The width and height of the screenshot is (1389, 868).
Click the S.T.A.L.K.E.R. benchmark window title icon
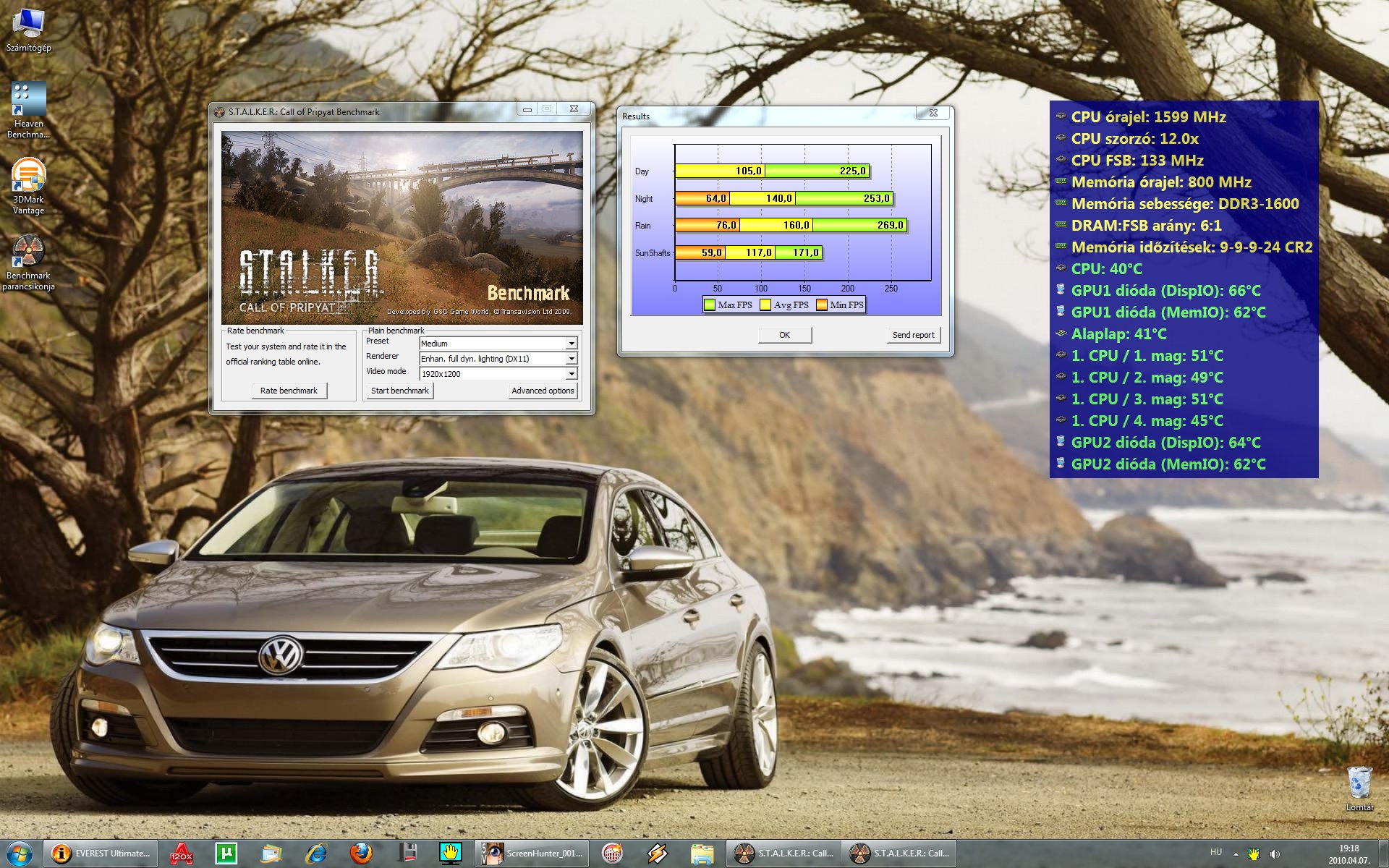coord(219,111)
